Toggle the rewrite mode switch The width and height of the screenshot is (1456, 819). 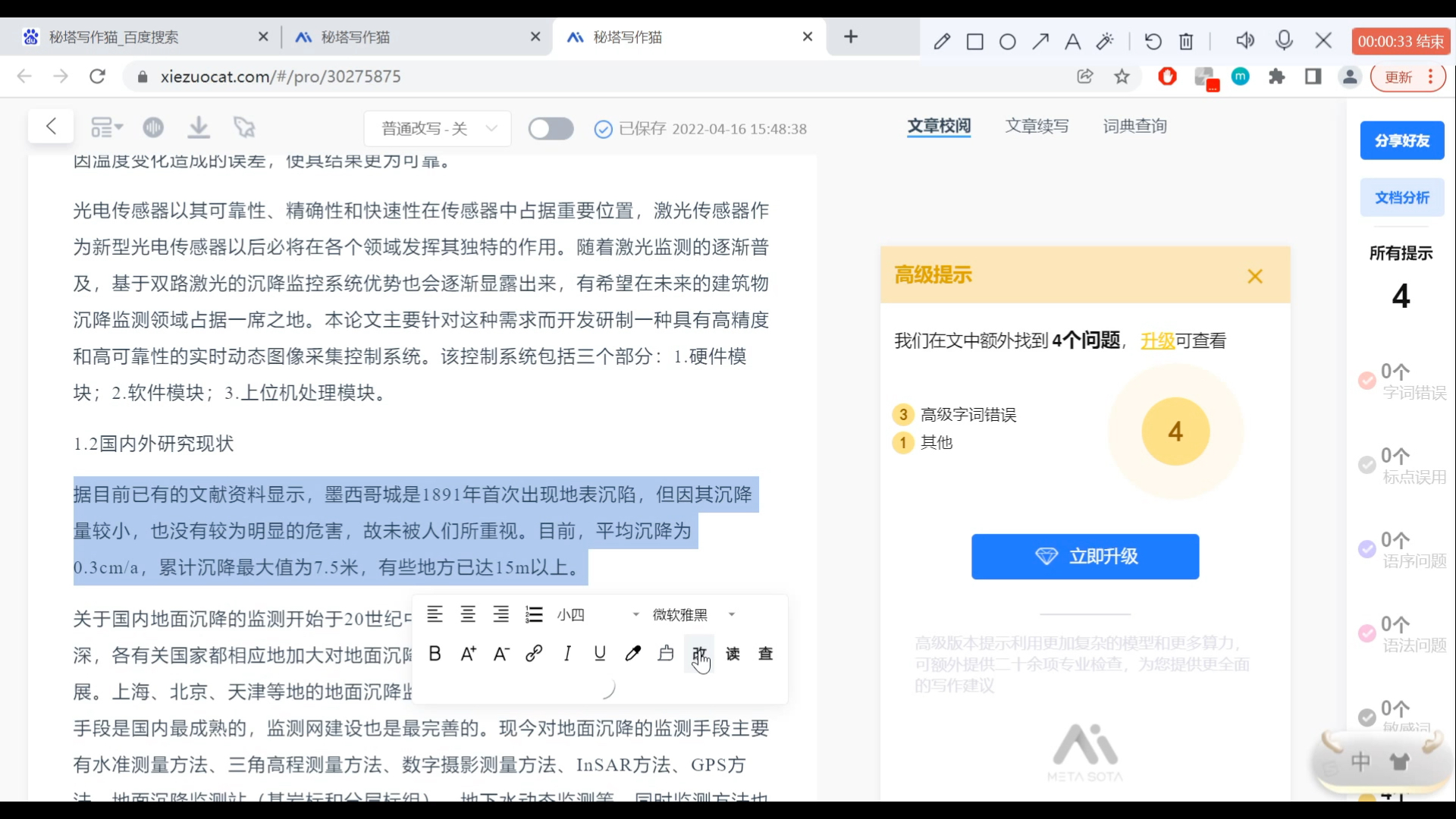551,129
